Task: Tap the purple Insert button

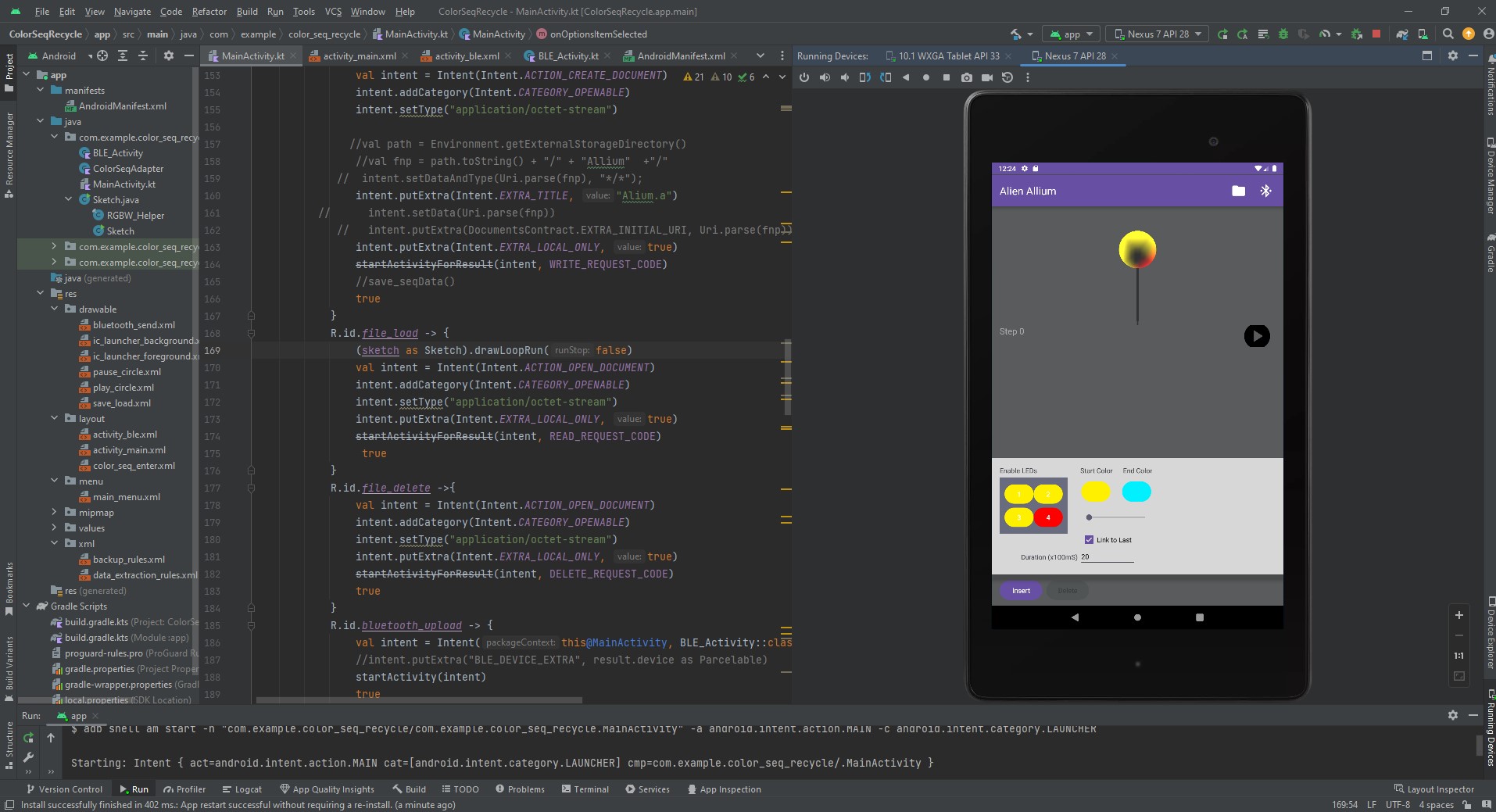Action: point(1021,591)
